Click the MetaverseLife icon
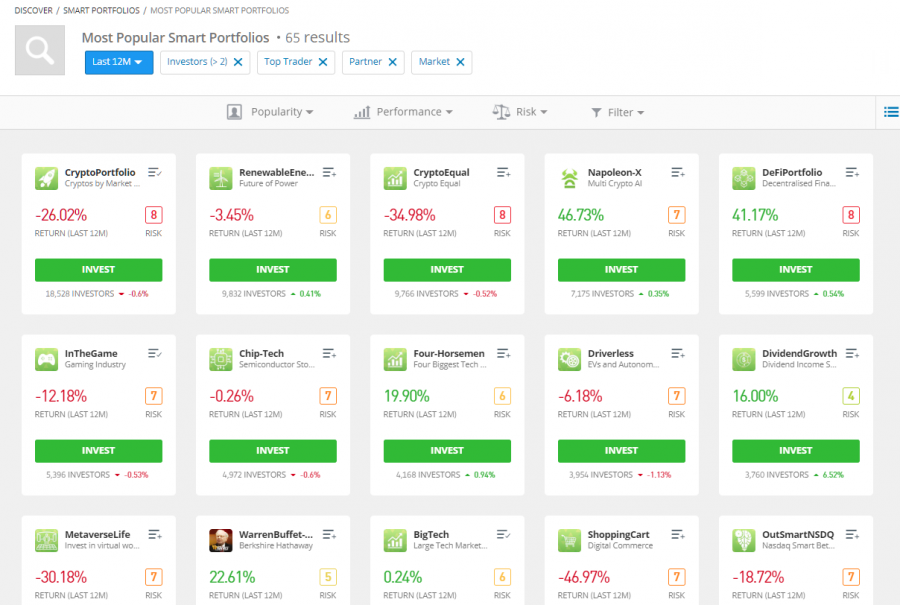The image size is (900, 605). (x=46, y=540)
